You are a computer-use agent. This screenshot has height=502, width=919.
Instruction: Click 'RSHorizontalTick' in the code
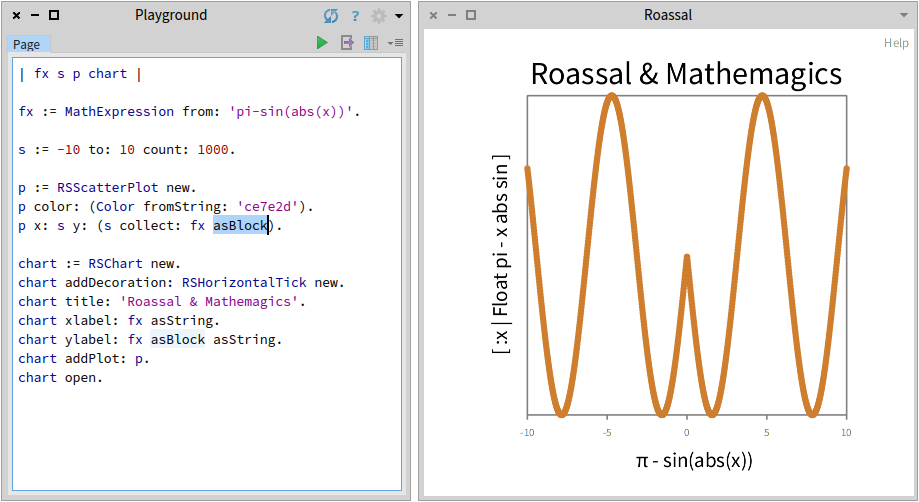tap(244, 282)
